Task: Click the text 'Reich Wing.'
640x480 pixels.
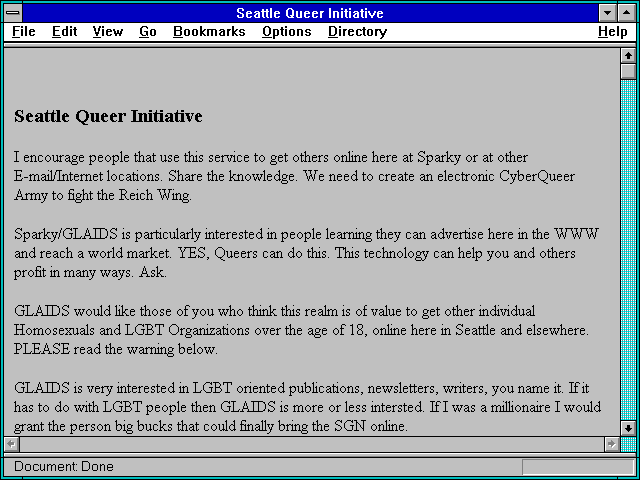Action: click(x=155, y=196)
